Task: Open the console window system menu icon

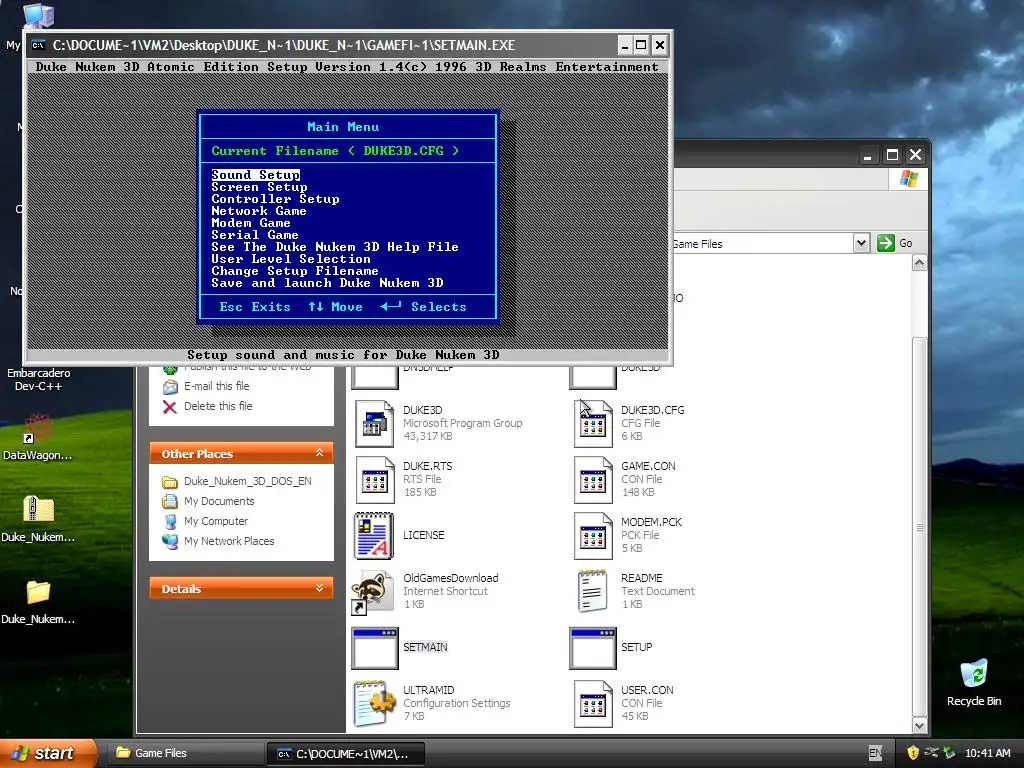Action: pos(39,45)
